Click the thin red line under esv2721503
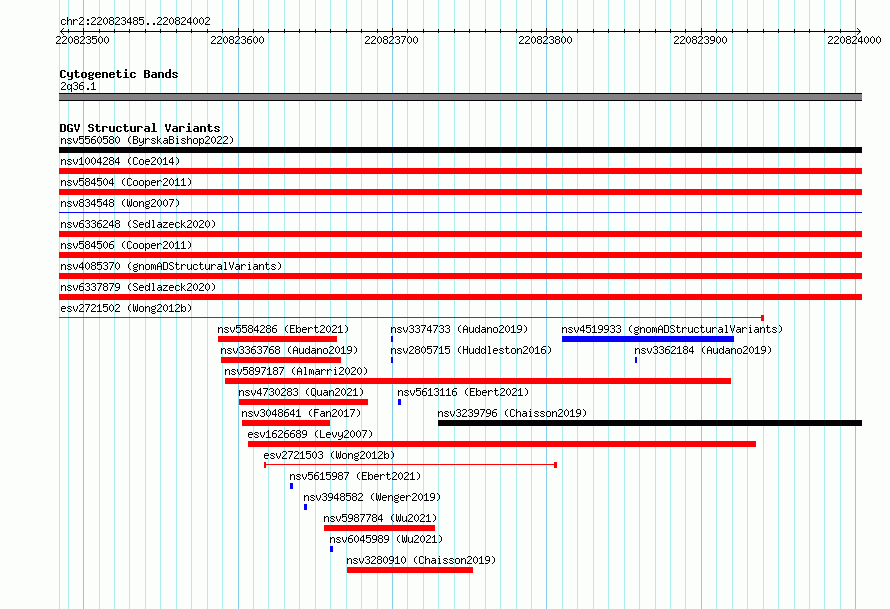Viewport: 890px width, 609px height. click(410, 465)
